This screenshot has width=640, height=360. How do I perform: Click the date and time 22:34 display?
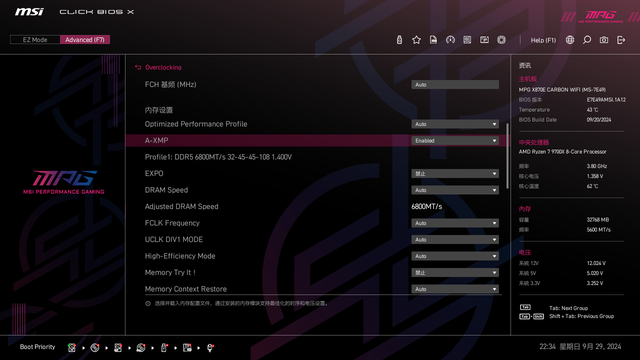pyautogui.click(x=580, y=347)
